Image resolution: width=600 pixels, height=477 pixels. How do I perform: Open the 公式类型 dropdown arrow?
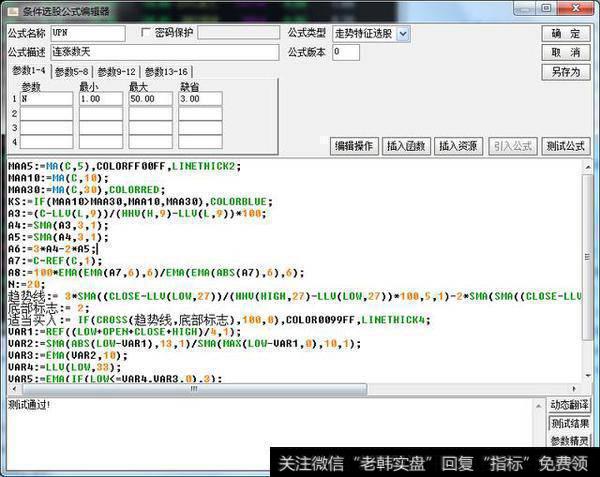point(403,34)
